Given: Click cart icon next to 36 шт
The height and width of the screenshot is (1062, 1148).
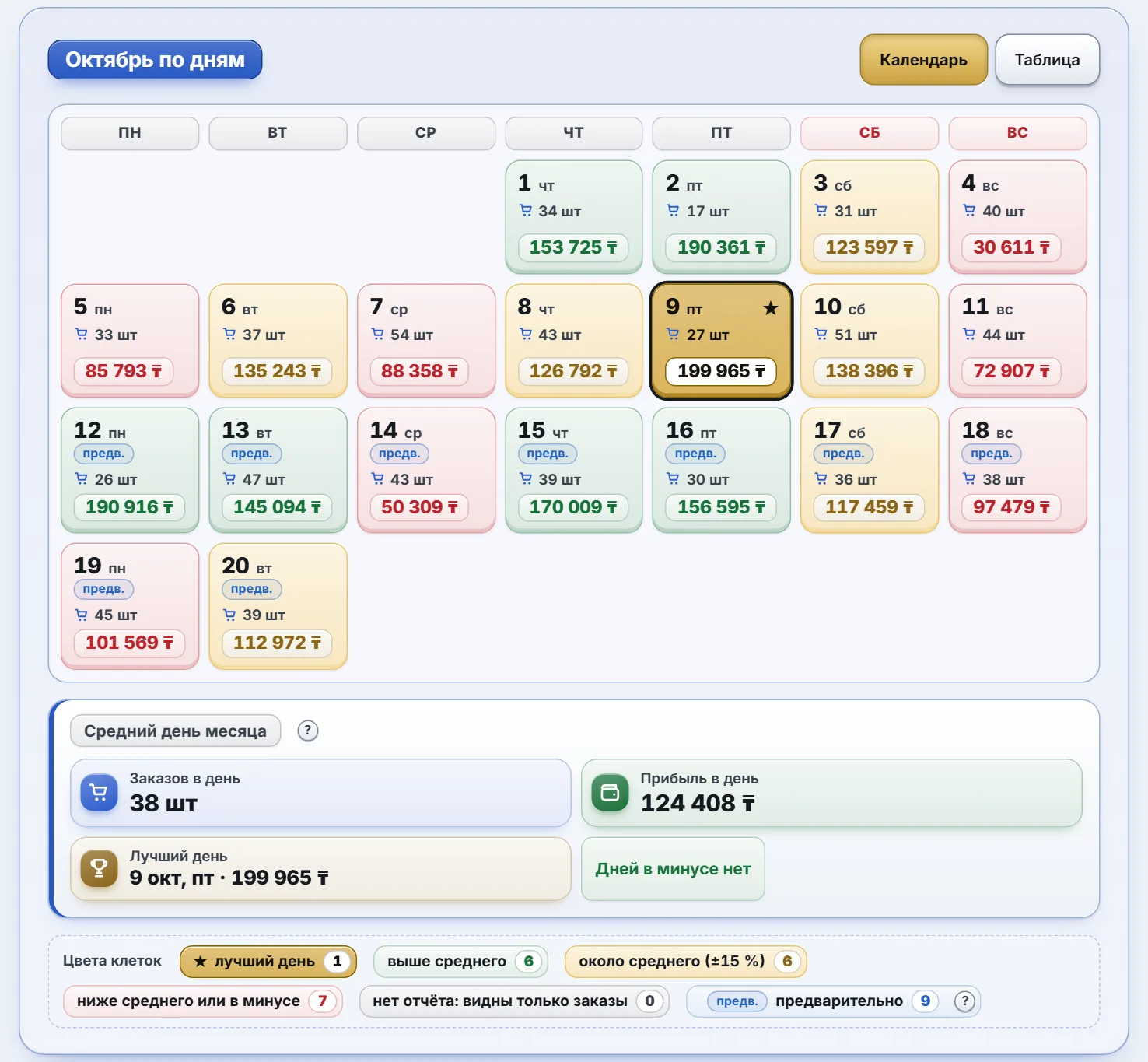Looking at the screenshot, I should click(821, 478).
